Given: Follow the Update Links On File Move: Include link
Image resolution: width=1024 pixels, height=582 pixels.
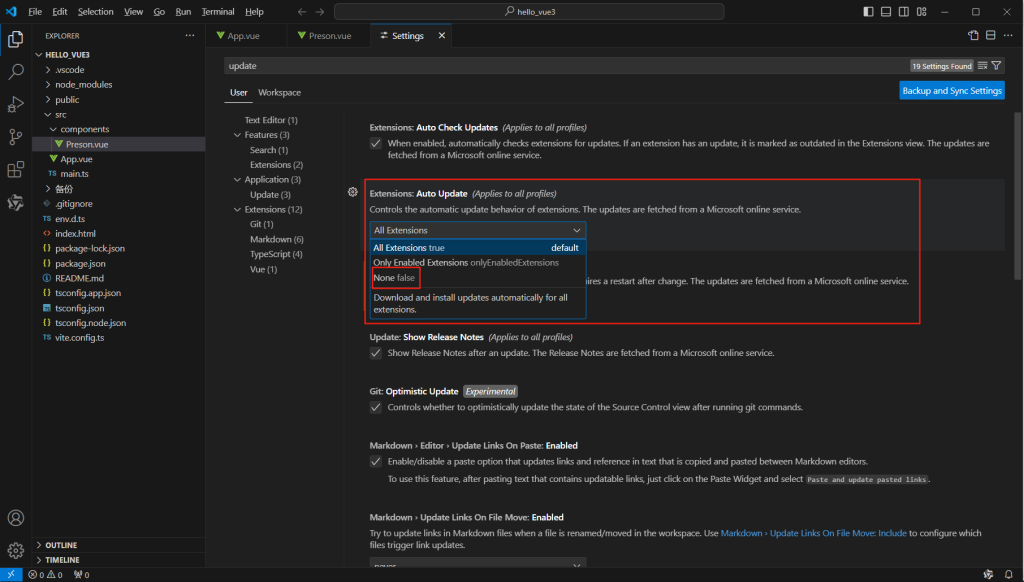Looking at the screenshot, I should click(813, 534).
